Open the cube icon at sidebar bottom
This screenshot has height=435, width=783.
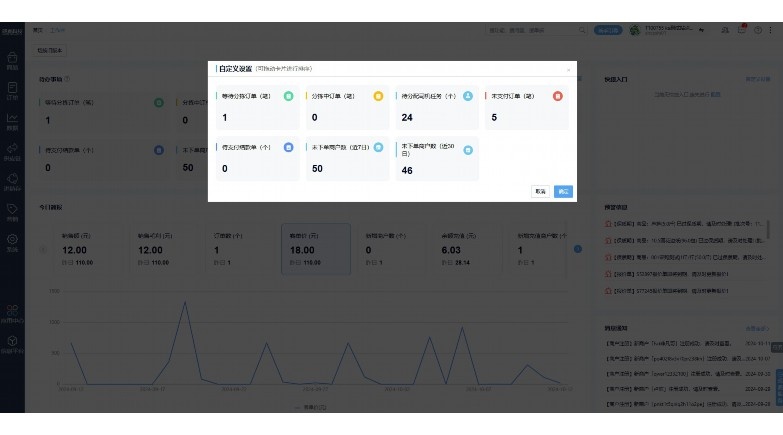(x=12, y=344)
